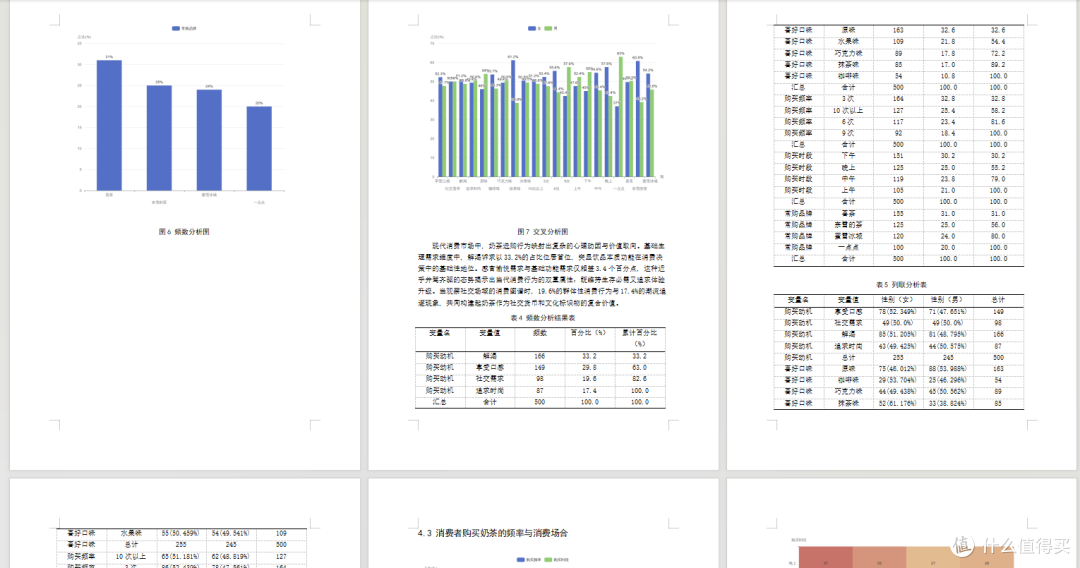Click the cell "52(61.176%)" in 表5
Screen dimensions: 1080x568
(x=897, y=403)
